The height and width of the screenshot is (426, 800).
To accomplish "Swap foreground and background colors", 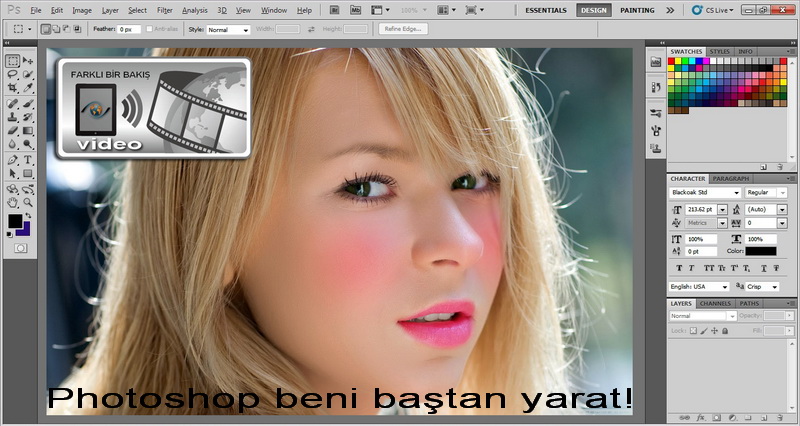I will click(28, 216).
